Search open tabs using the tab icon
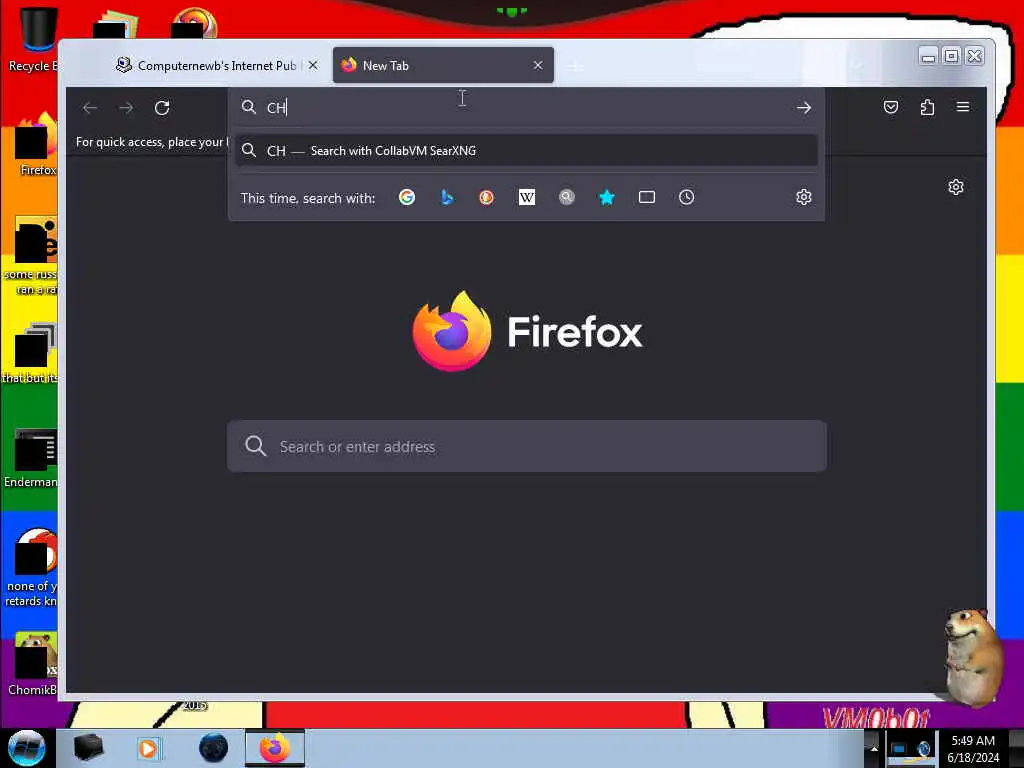The height and width of the screenshot is (768, 1024). [647, 197]
